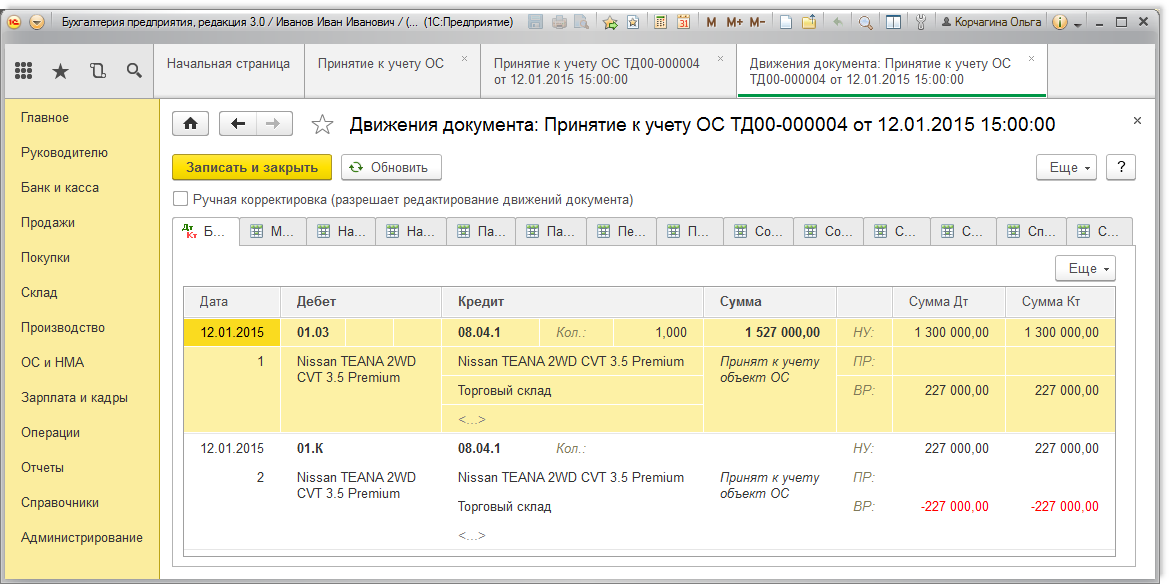This screenshot has width=1169, height=584.
Task: Navigate back with the left arrow
Action: tap(237, 124)
